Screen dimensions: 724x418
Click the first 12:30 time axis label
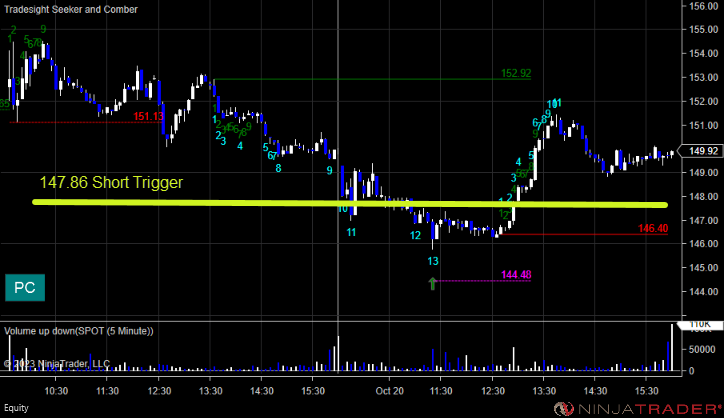[159, 391]
